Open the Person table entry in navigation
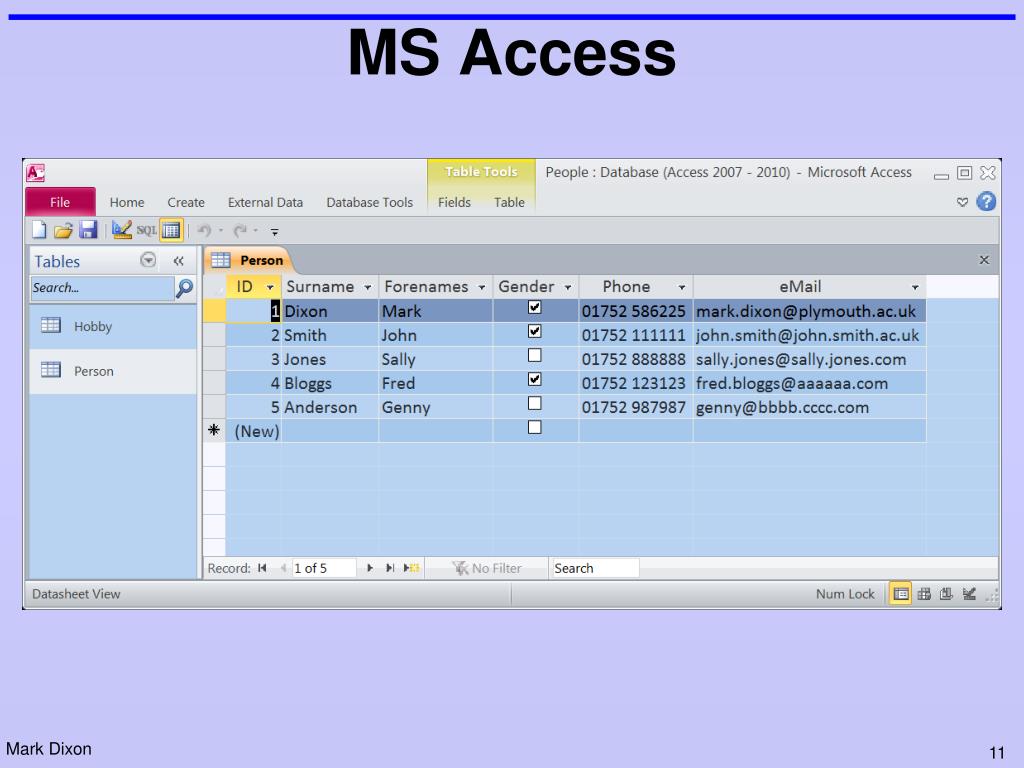The image size is (1024, 768). click(x=113, y=371)
